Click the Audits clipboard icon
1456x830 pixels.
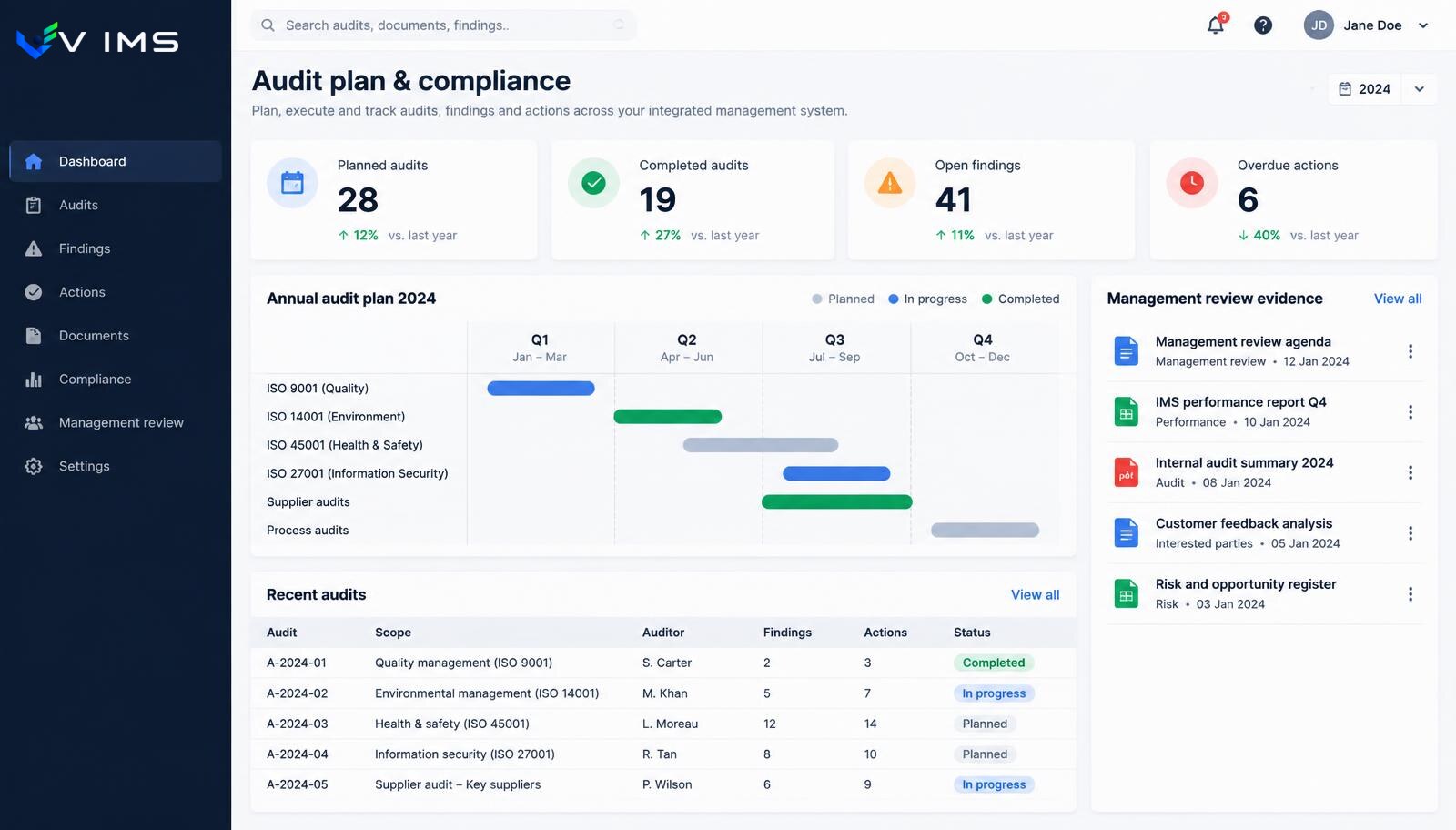click(x=34, y=205)
